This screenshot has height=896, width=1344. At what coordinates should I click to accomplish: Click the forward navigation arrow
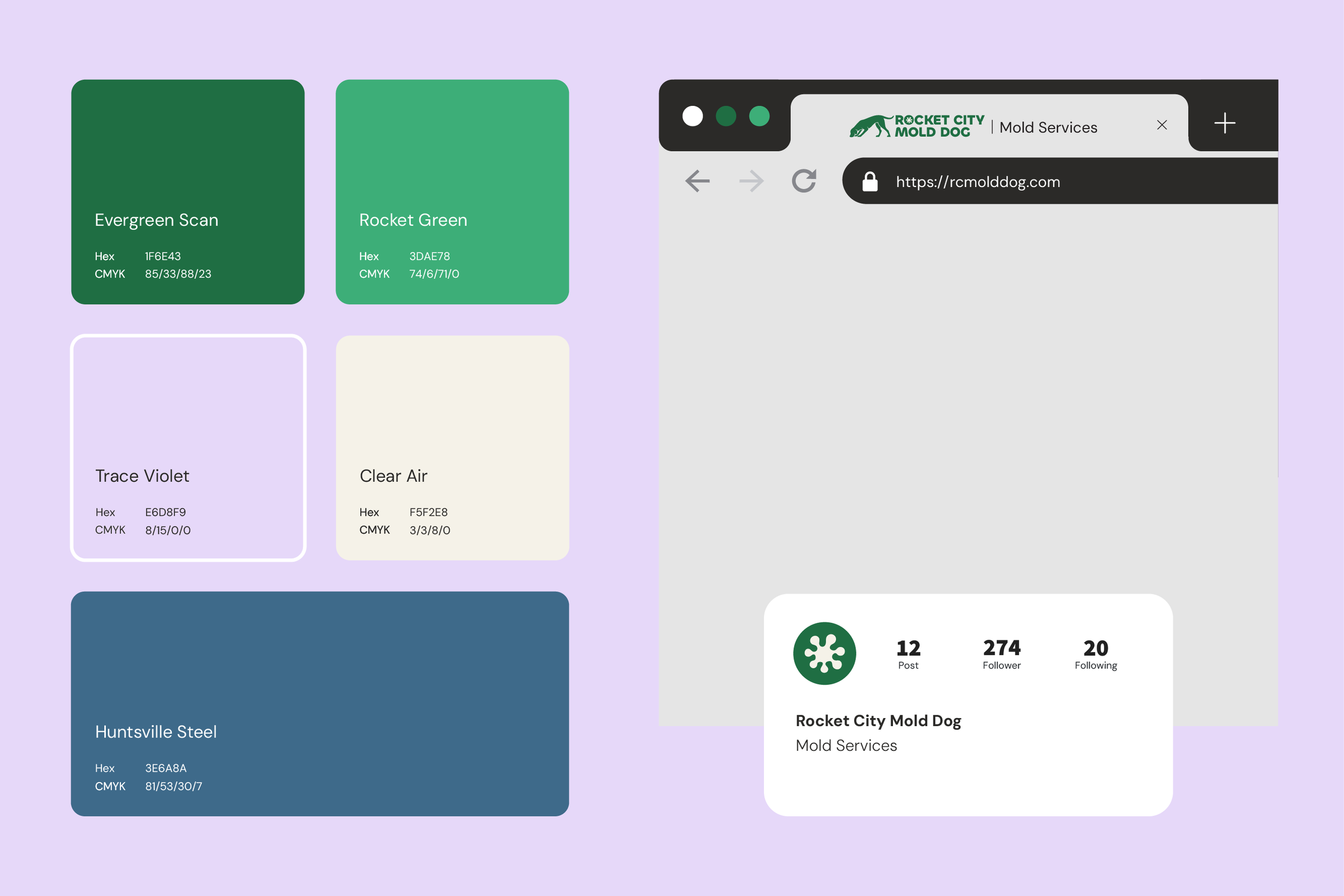coord(750,181)
